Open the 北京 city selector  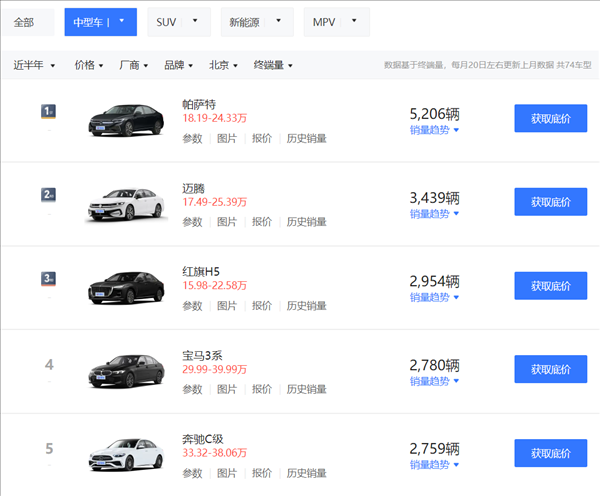coord(223,65)
